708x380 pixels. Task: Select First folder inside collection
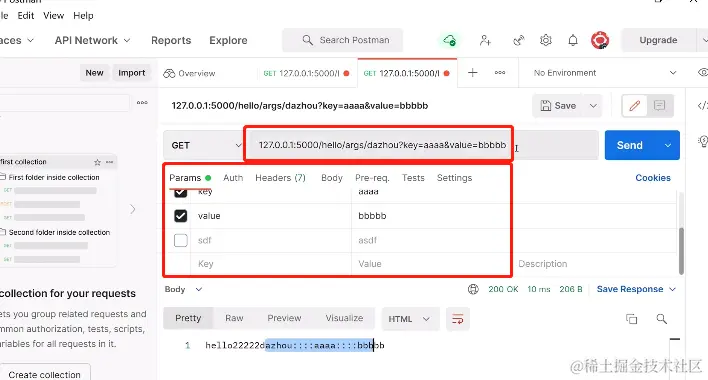tap(54, 177)
